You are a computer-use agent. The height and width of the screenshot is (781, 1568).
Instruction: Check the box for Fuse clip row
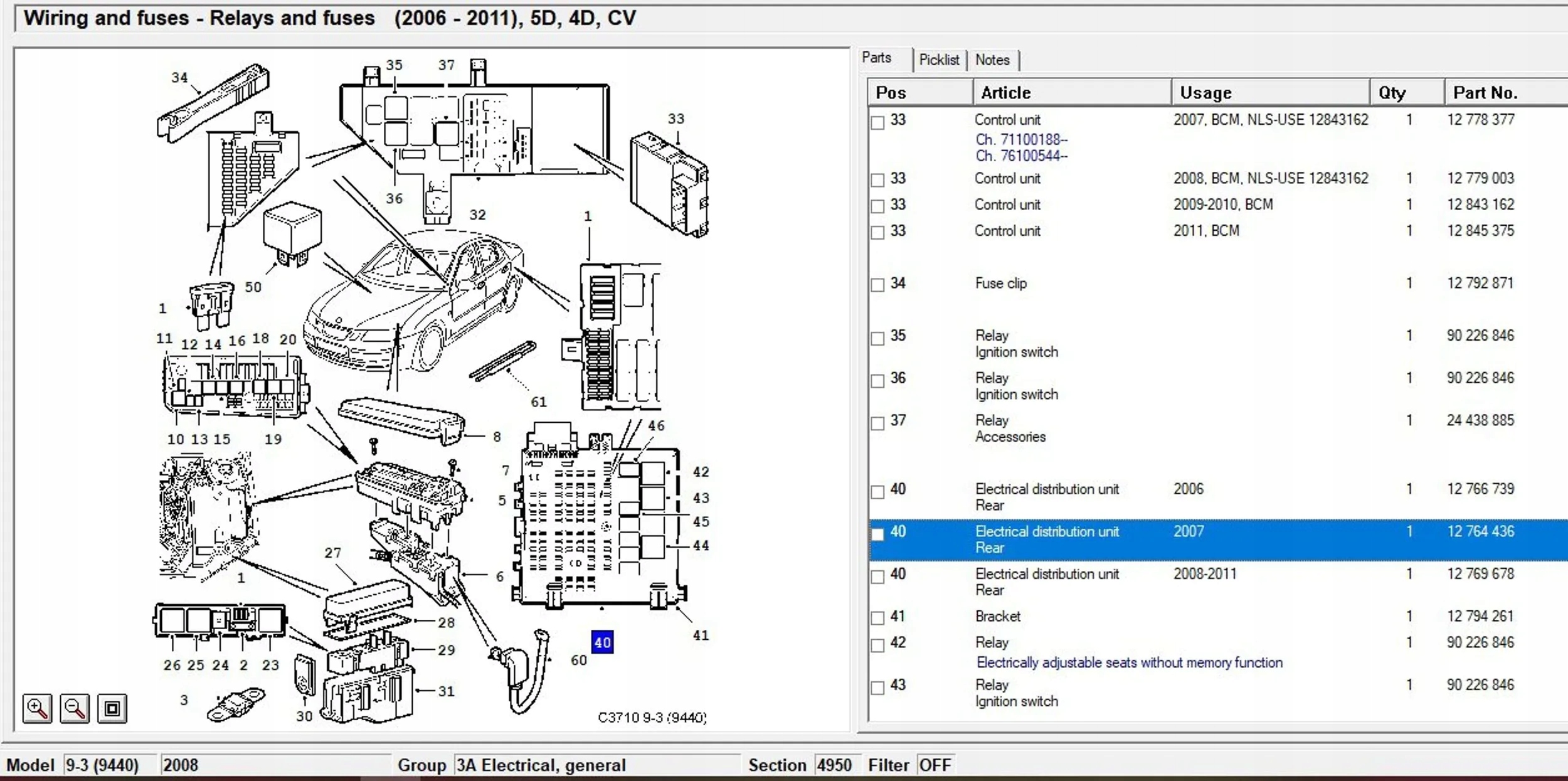(877, 285)
